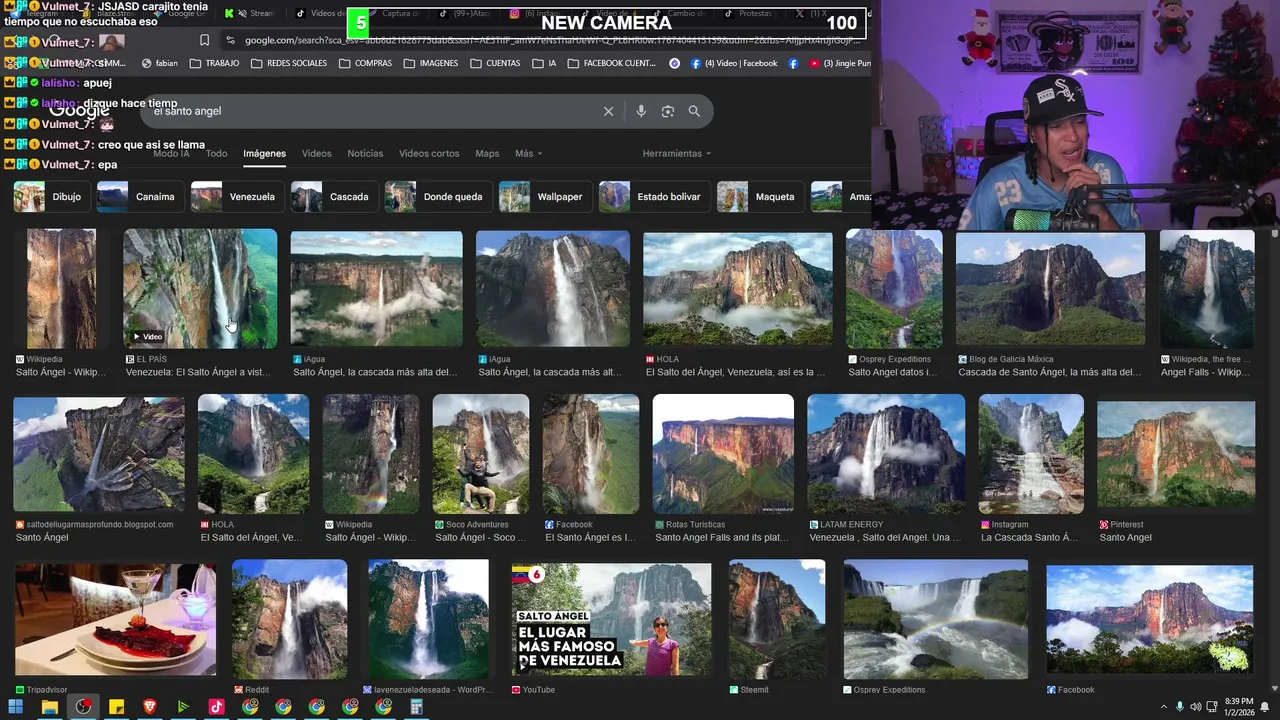
Task: Open the Pinterest 'Santo Angel' result link
Action: 1125,537
